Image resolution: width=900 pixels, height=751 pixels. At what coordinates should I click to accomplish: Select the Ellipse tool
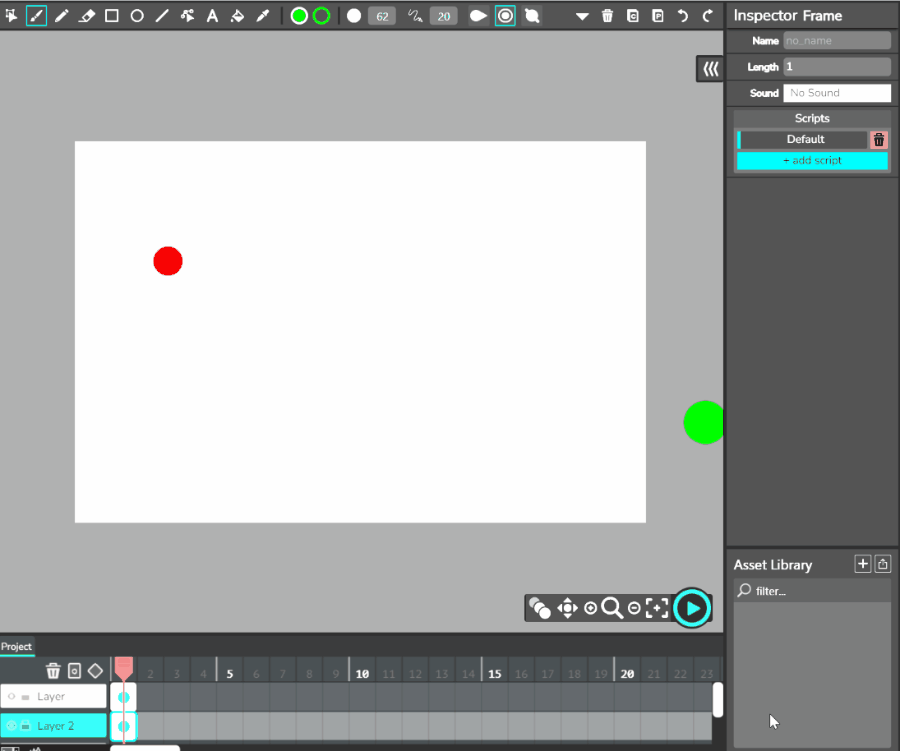click(137, 16)
